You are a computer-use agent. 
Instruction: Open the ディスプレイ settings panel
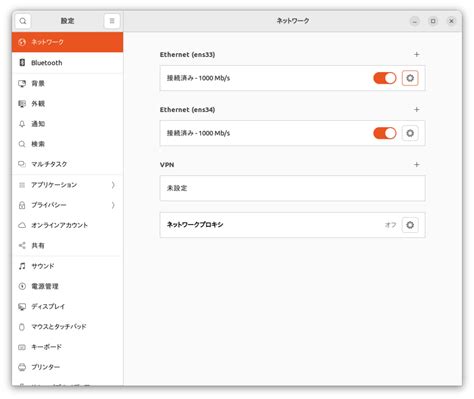pyautogui.click(x=67, y=306)
